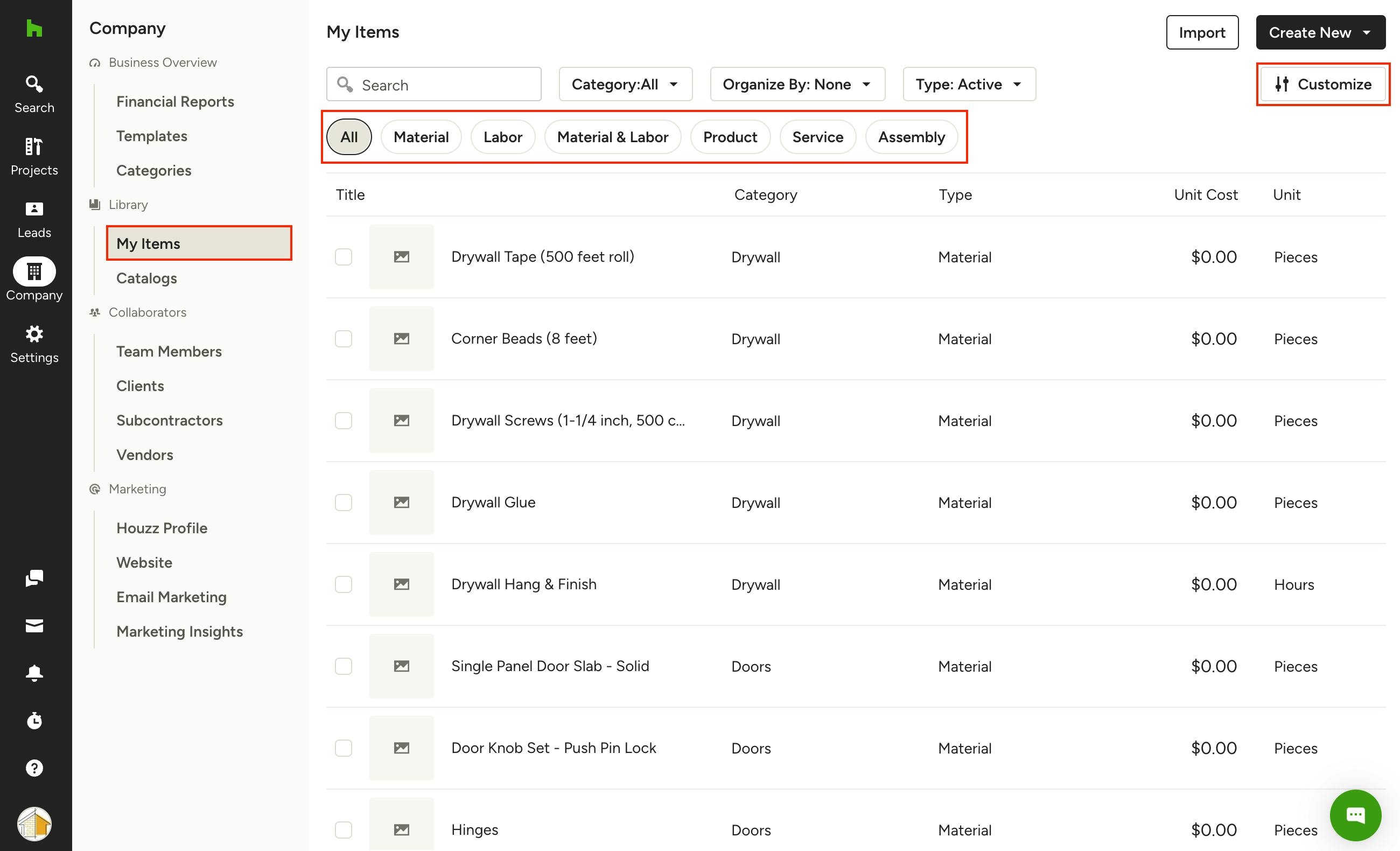
Task: Open Website in sidebar
Action: (x=144, y=563)
